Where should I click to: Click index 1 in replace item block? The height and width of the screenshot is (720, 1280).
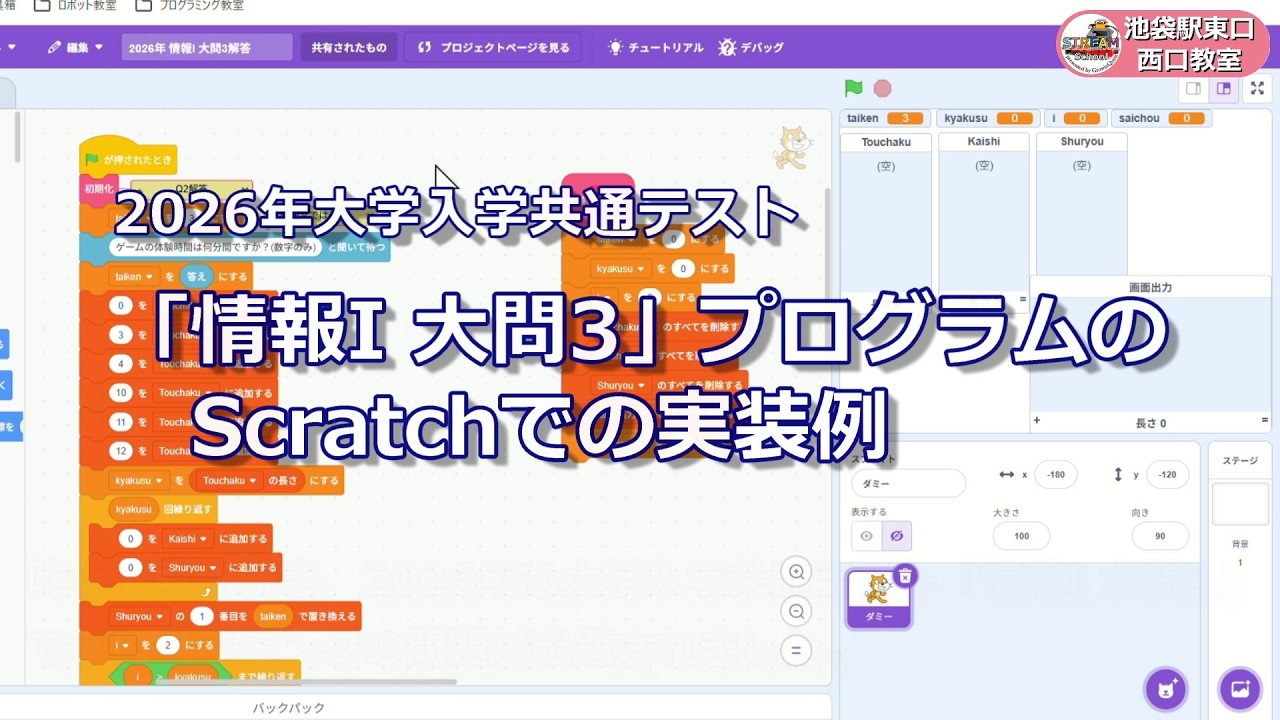tap(202, 616)
